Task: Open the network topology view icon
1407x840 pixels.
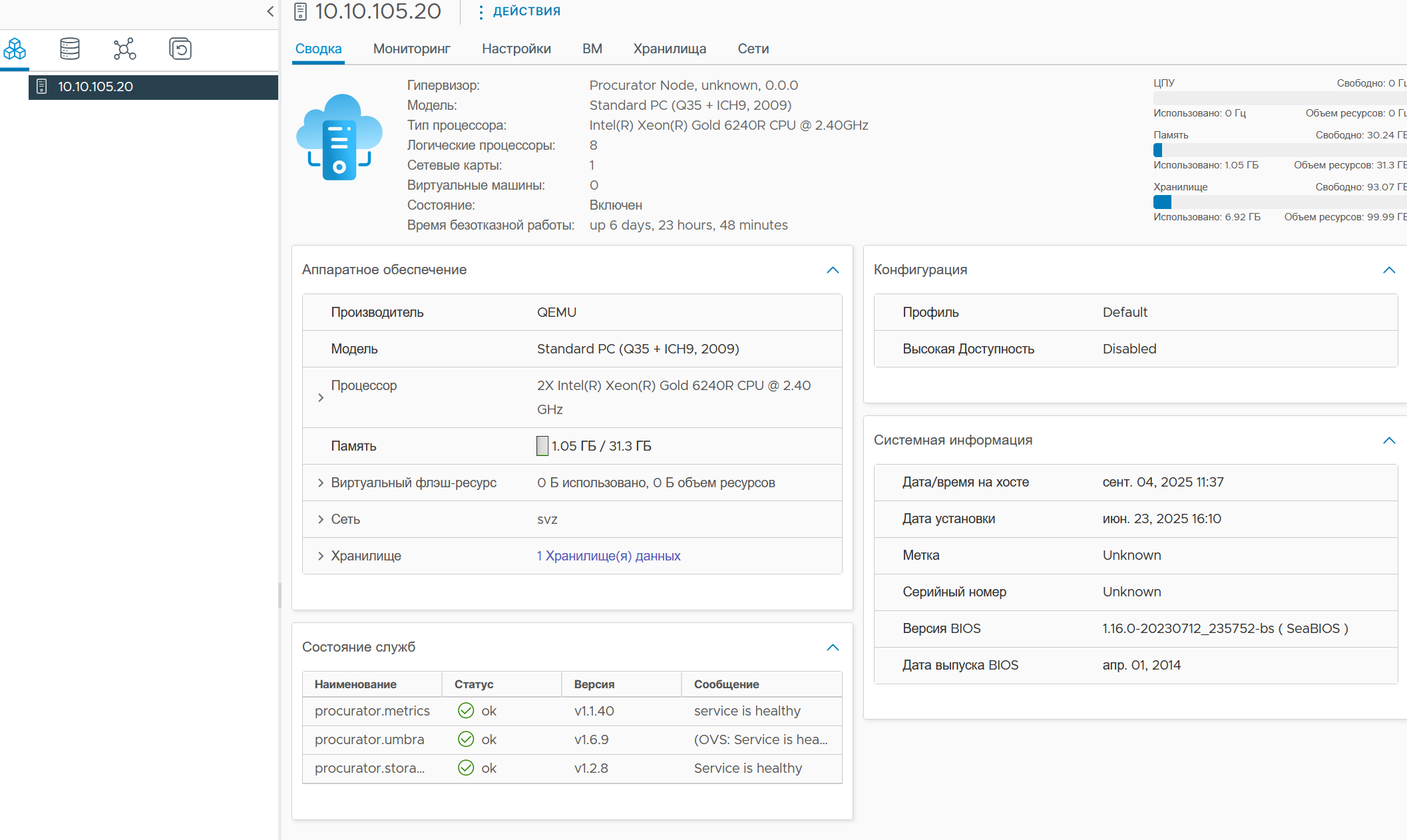Action: 124,49
